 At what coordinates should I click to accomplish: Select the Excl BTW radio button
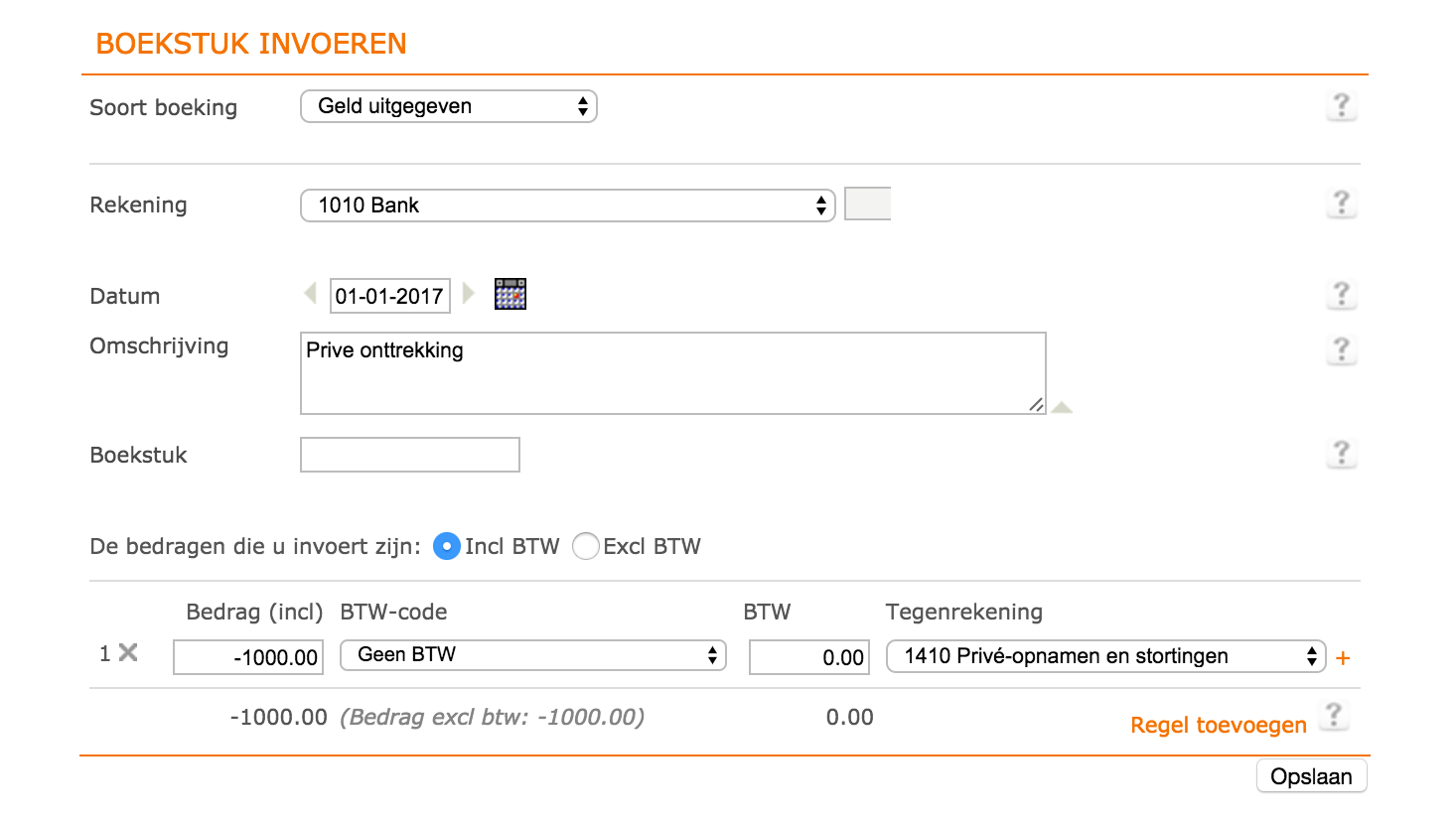click(x=586, y=546)
